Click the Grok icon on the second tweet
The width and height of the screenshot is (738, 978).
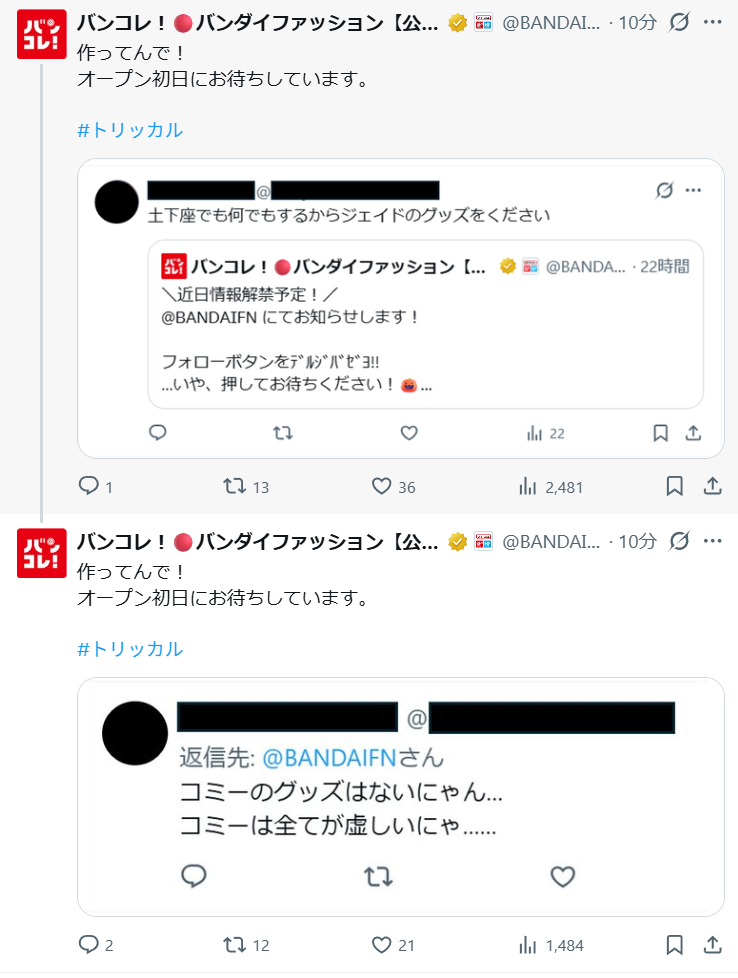(679, 541)
